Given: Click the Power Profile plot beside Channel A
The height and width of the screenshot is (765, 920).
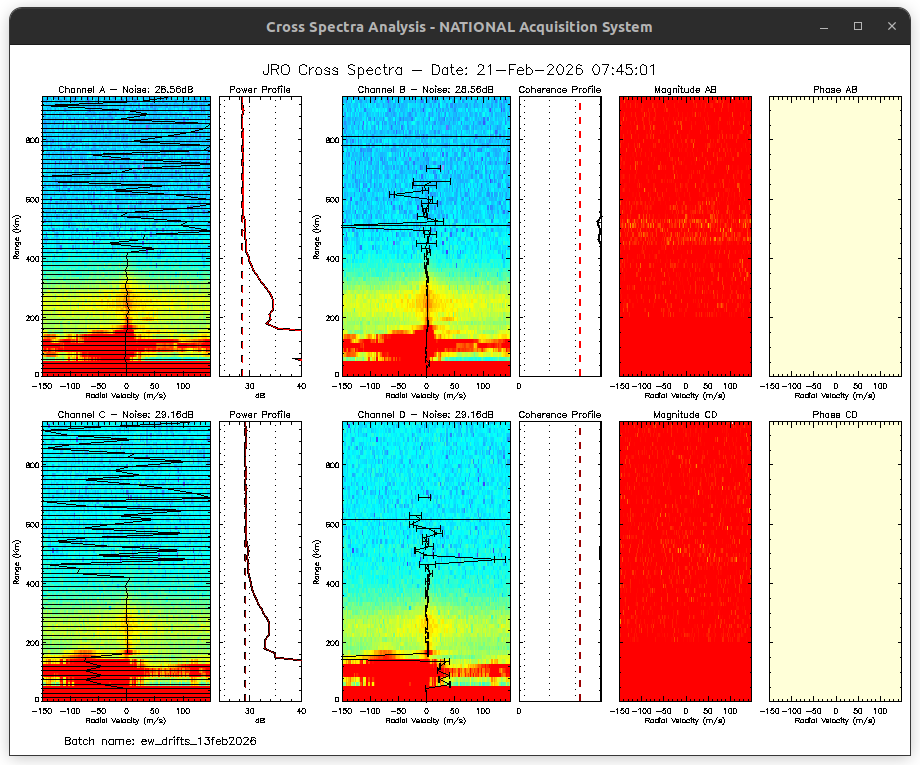Looking at the screenshot, I should (260, 236).
